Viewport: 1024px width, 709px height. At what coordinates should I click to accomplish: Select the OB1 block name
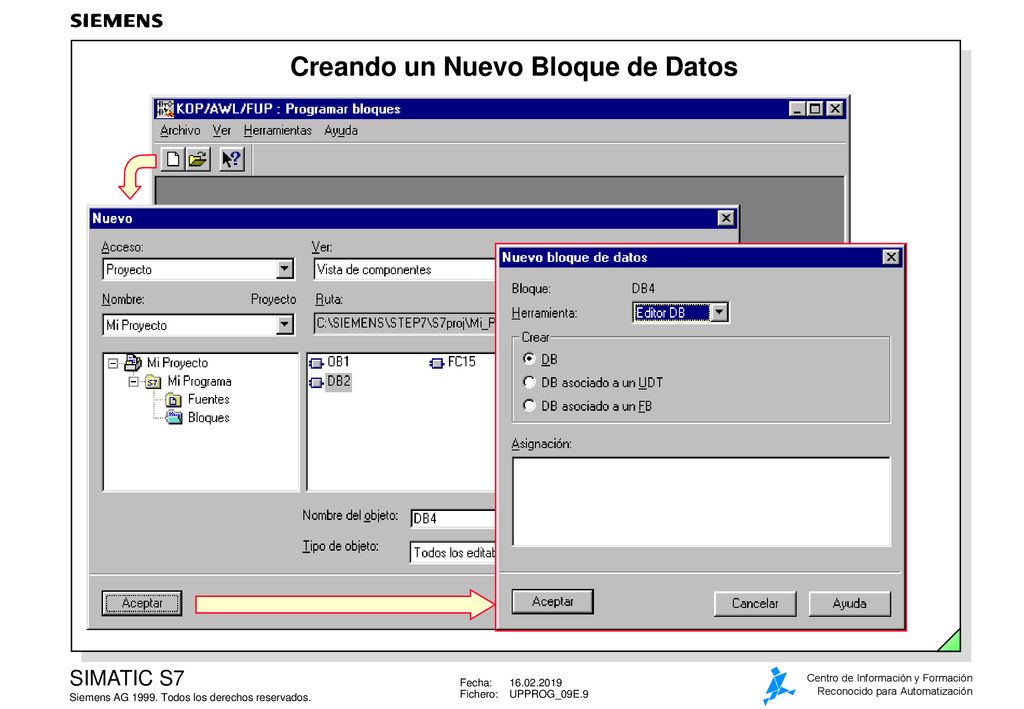(338, 362)
